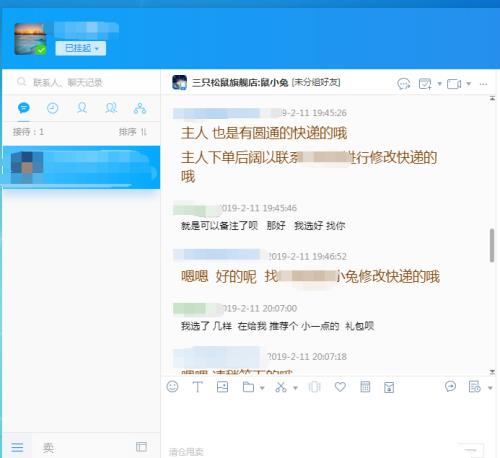Click the 接待：1 label
The height and width of the screenshot is (458, 500).
coord(28,132)
